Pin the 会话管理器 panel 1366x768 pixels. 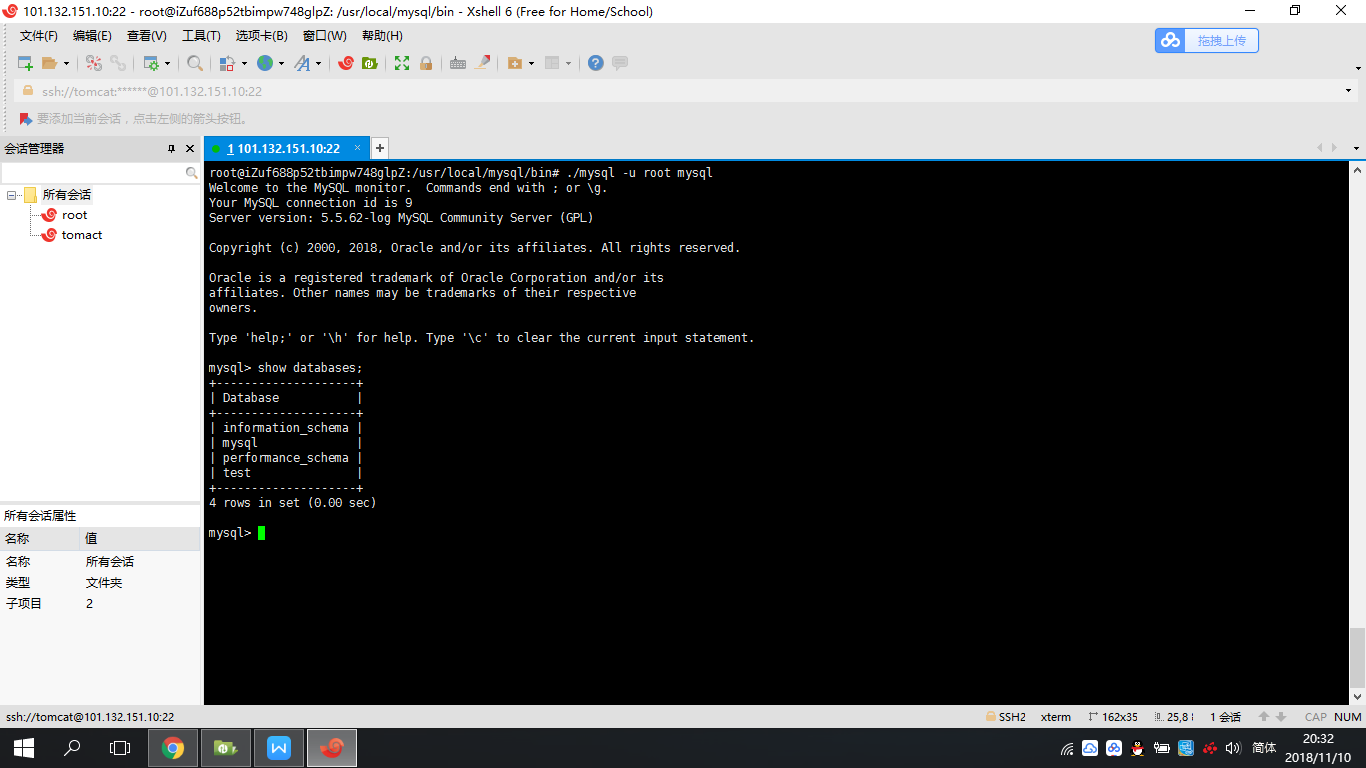[x=171, y=148]
